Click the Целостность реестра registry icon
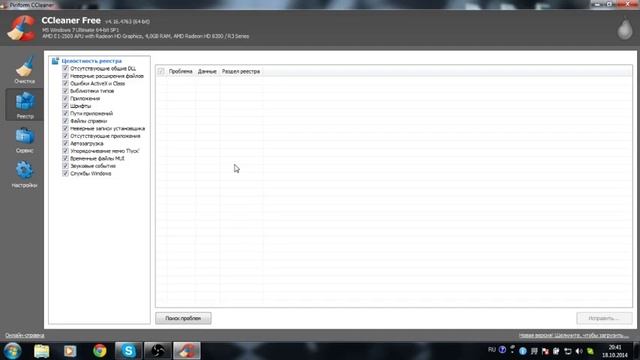Image resolution: width=640 pixels, height=360 pixels. tap(56, 61)
